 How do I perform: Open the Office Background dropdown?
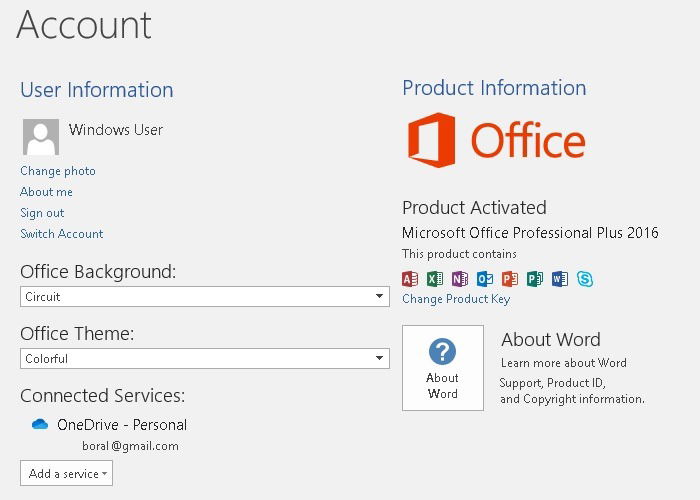click(205, 296)
